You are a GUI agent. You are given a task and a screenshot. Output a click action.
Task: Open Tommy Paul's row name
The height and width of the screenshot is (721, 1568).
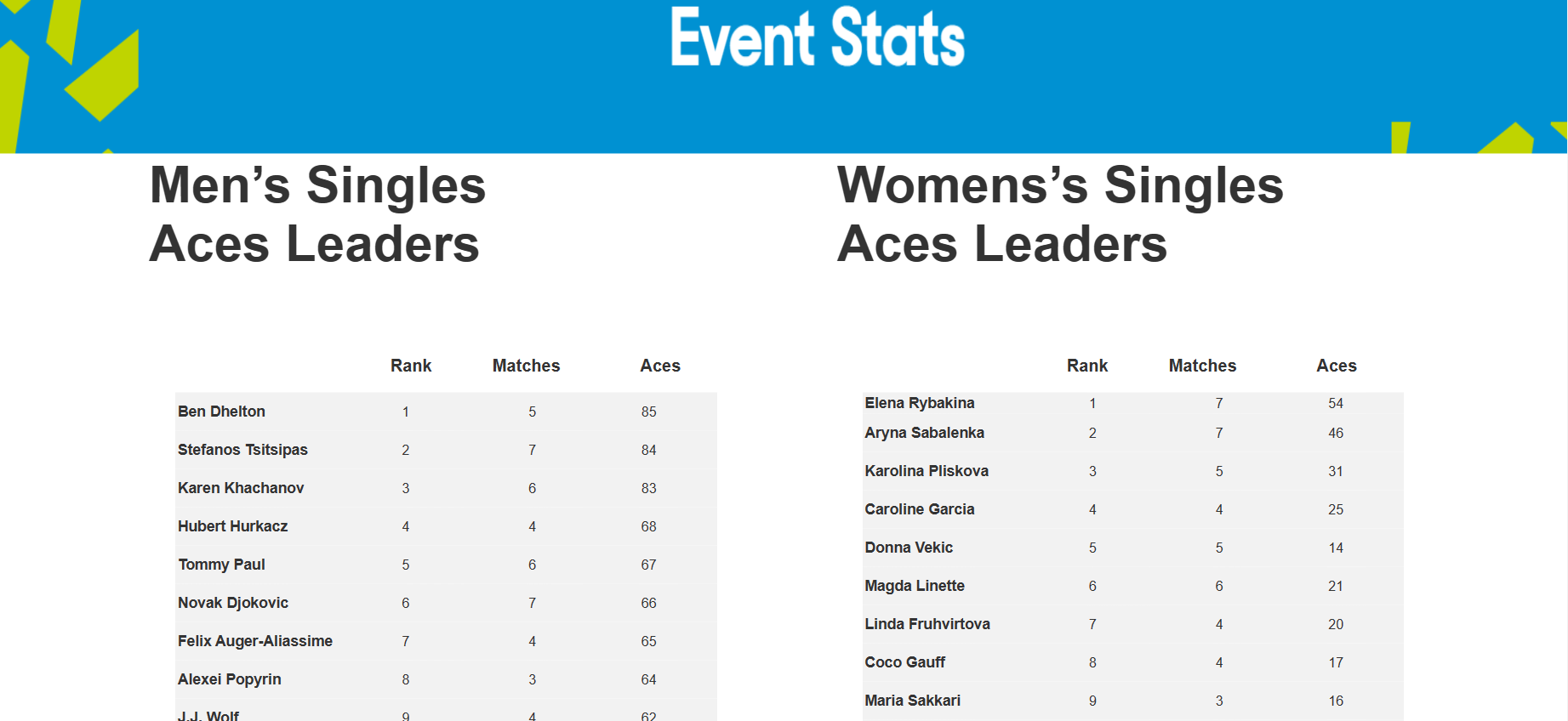click(221, 565)
